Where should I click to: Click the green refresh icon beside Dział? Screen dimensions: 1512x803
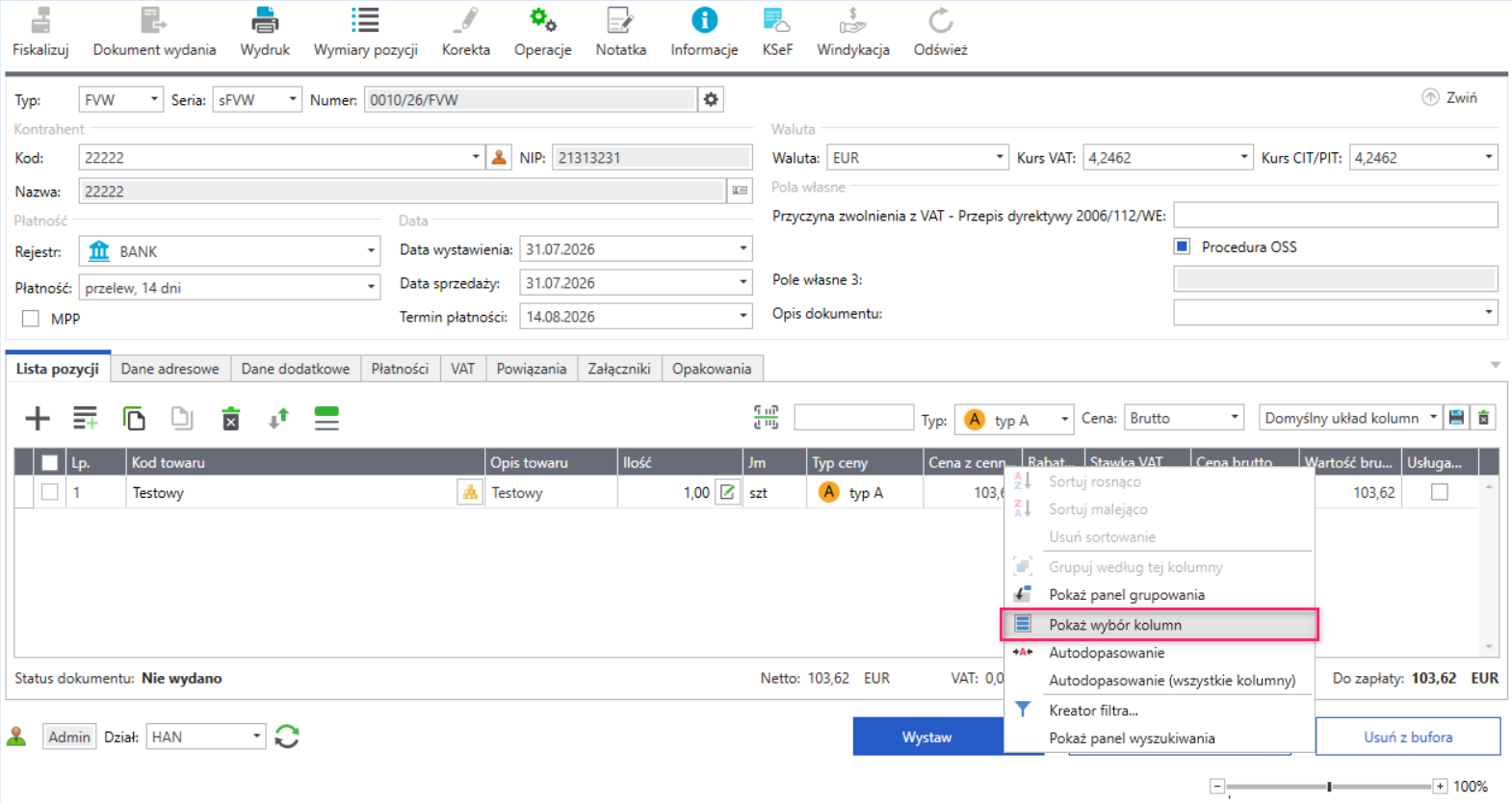pyautogui.click(x=287, y=737)
